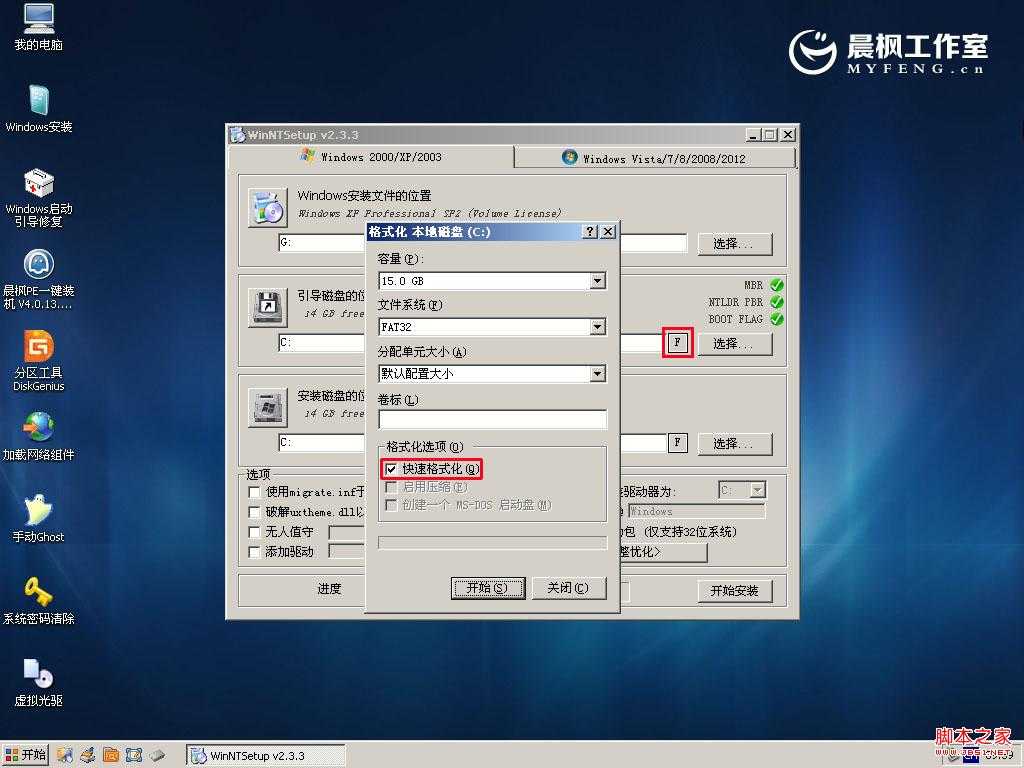Open the 分配单元大小 allocation size dropdown
1024x768 pixels.
point(600,373)
